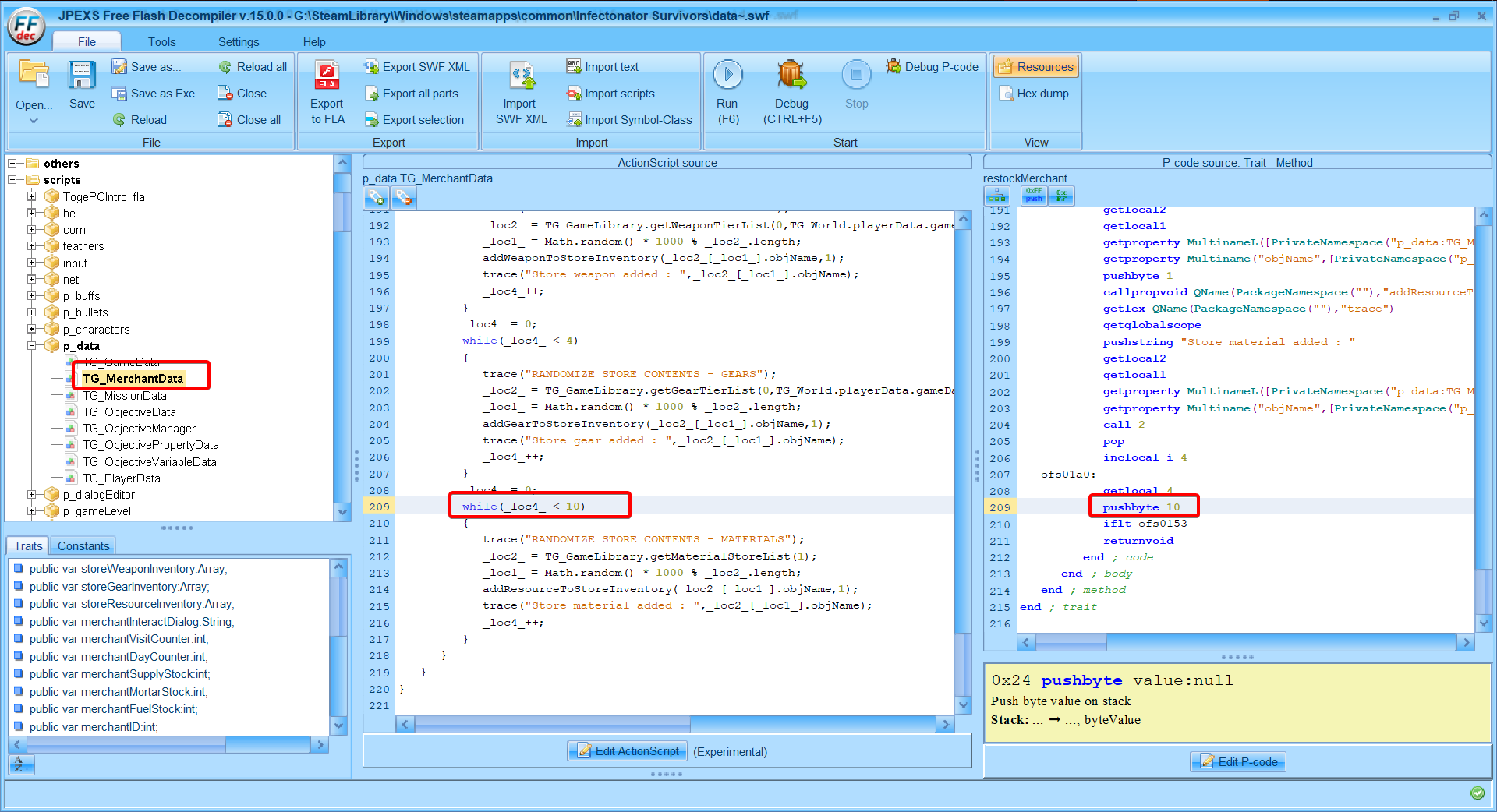Click Edit P-code button
Screen dimensions: 1497x812
tap(1238, 762)
